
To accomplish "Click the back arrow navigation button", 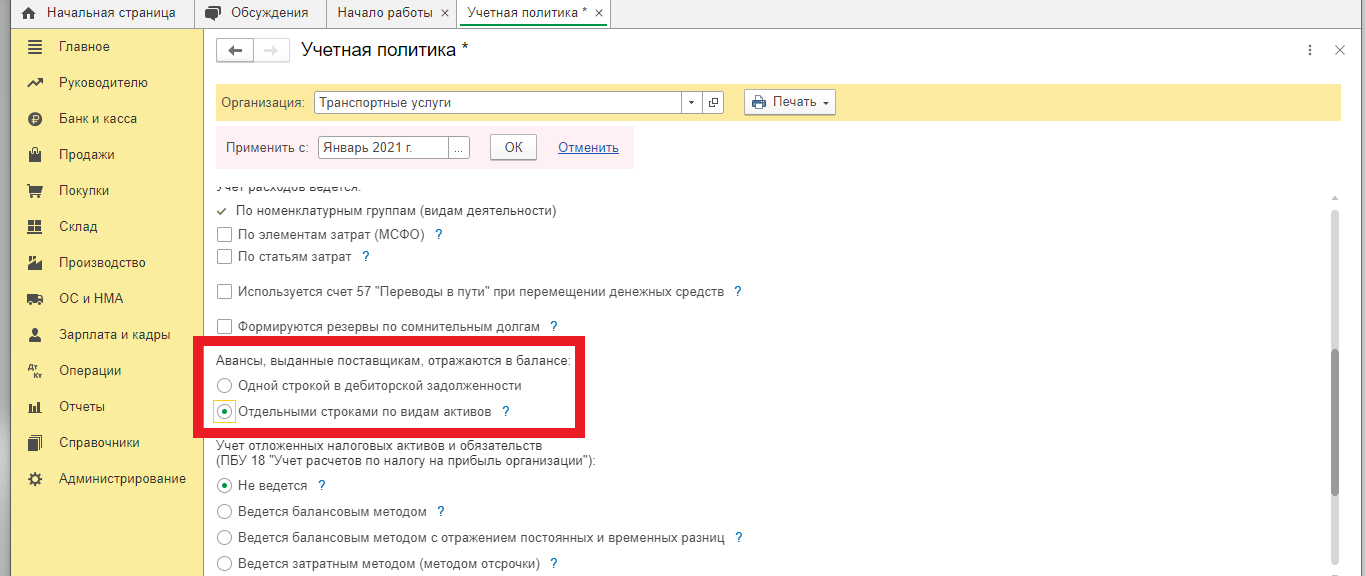I will click(x=235, y=51).
